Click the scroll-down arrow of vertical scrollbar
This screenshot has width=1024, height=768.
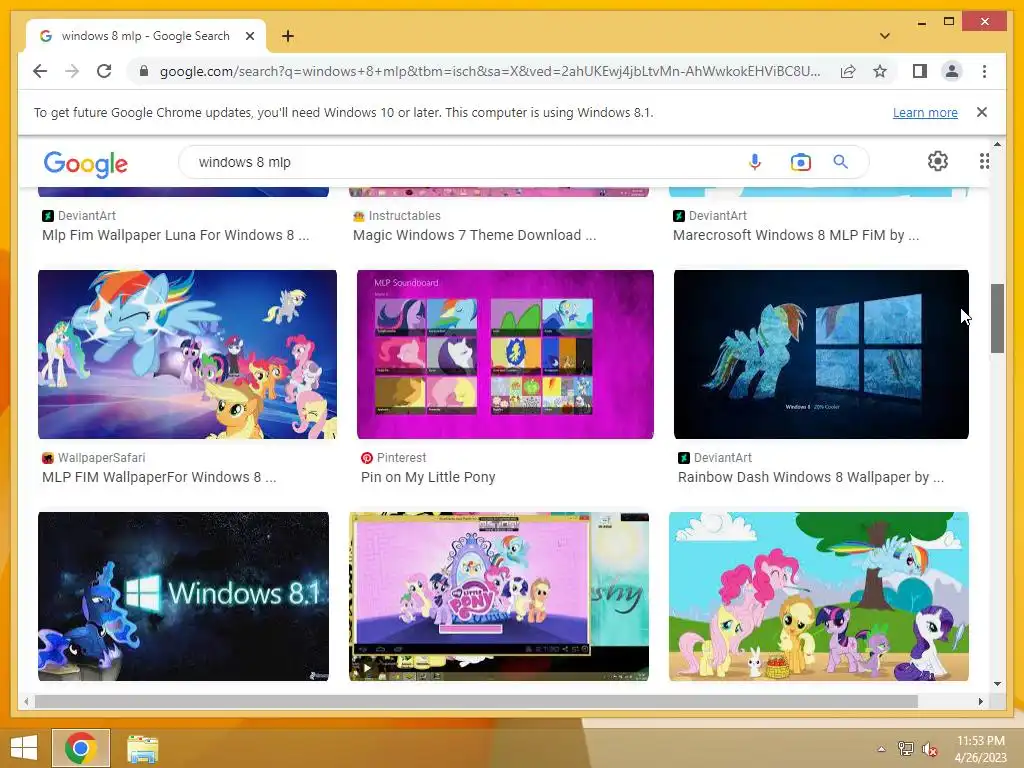(997, 684)
